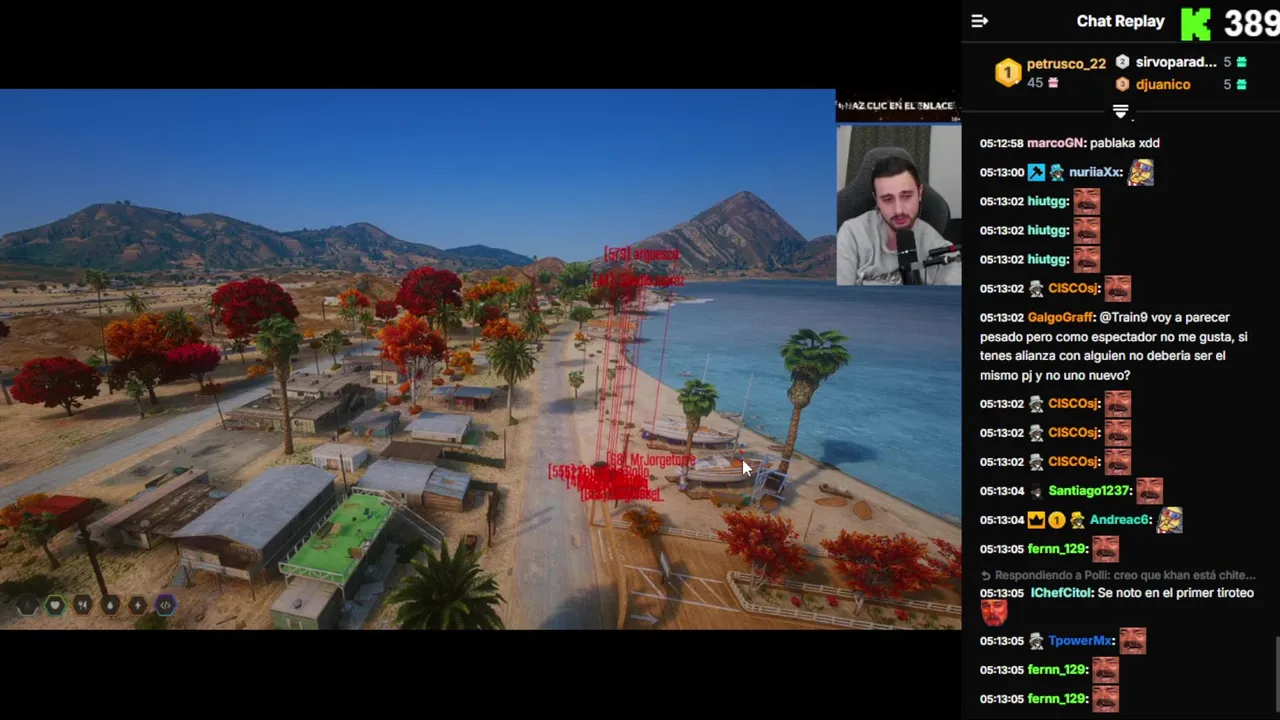Click the streamer webcam thumbnail
This screenshot has width=1280, height=720.
(898, 205)
